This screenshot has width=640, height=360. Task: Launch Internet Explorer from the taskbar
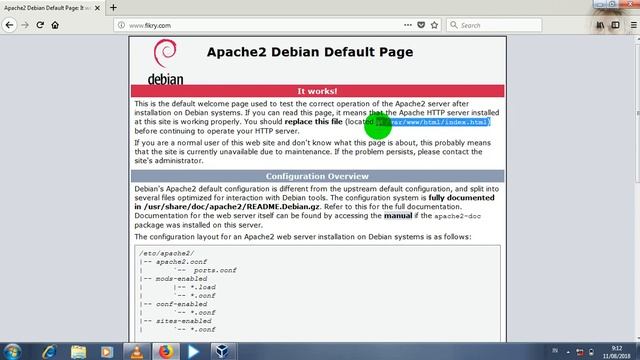(49, 351)
